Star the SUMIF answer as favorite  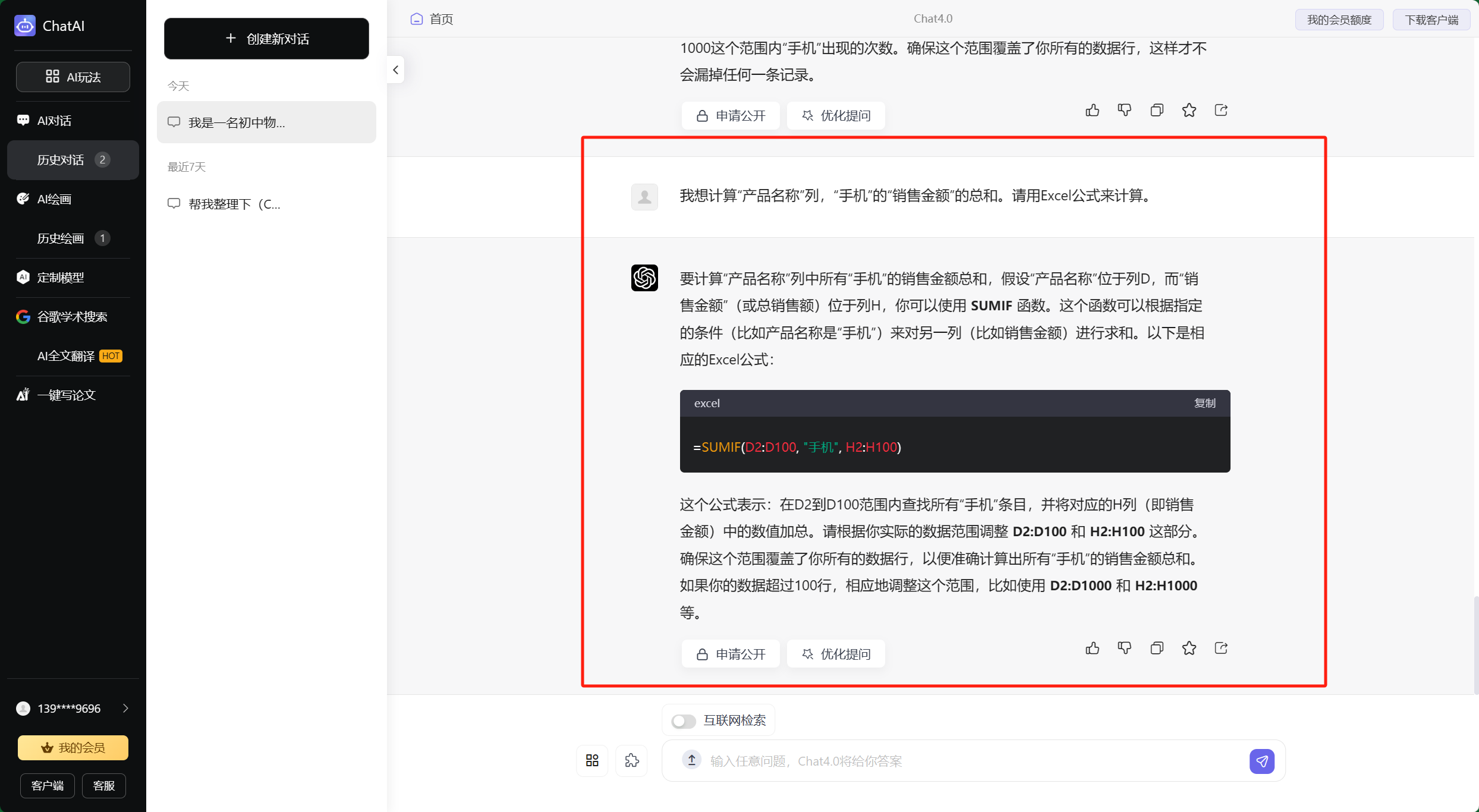coord(1189,648)
